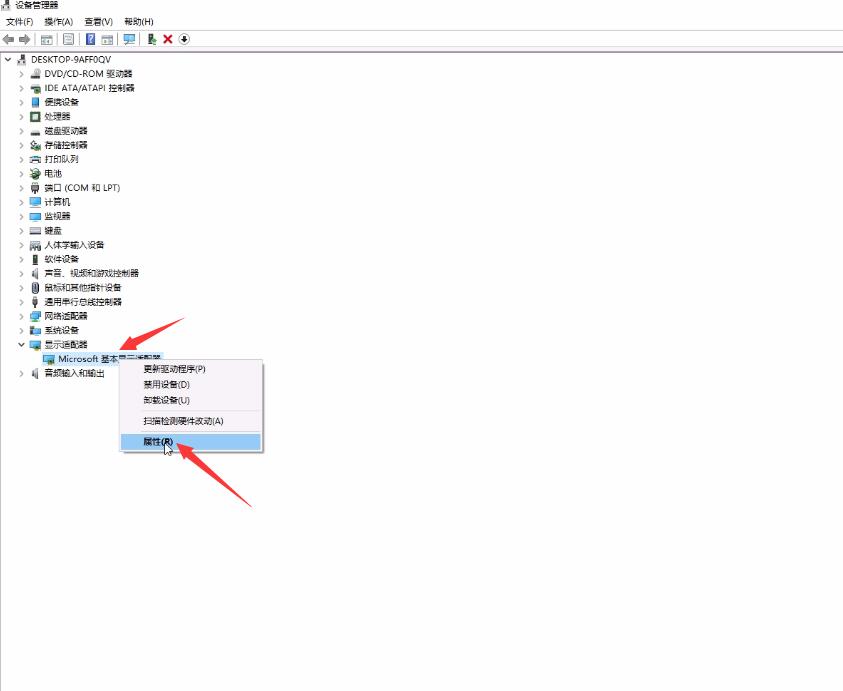Choose 卸载设备(U) in the context menu

point(191,400)
